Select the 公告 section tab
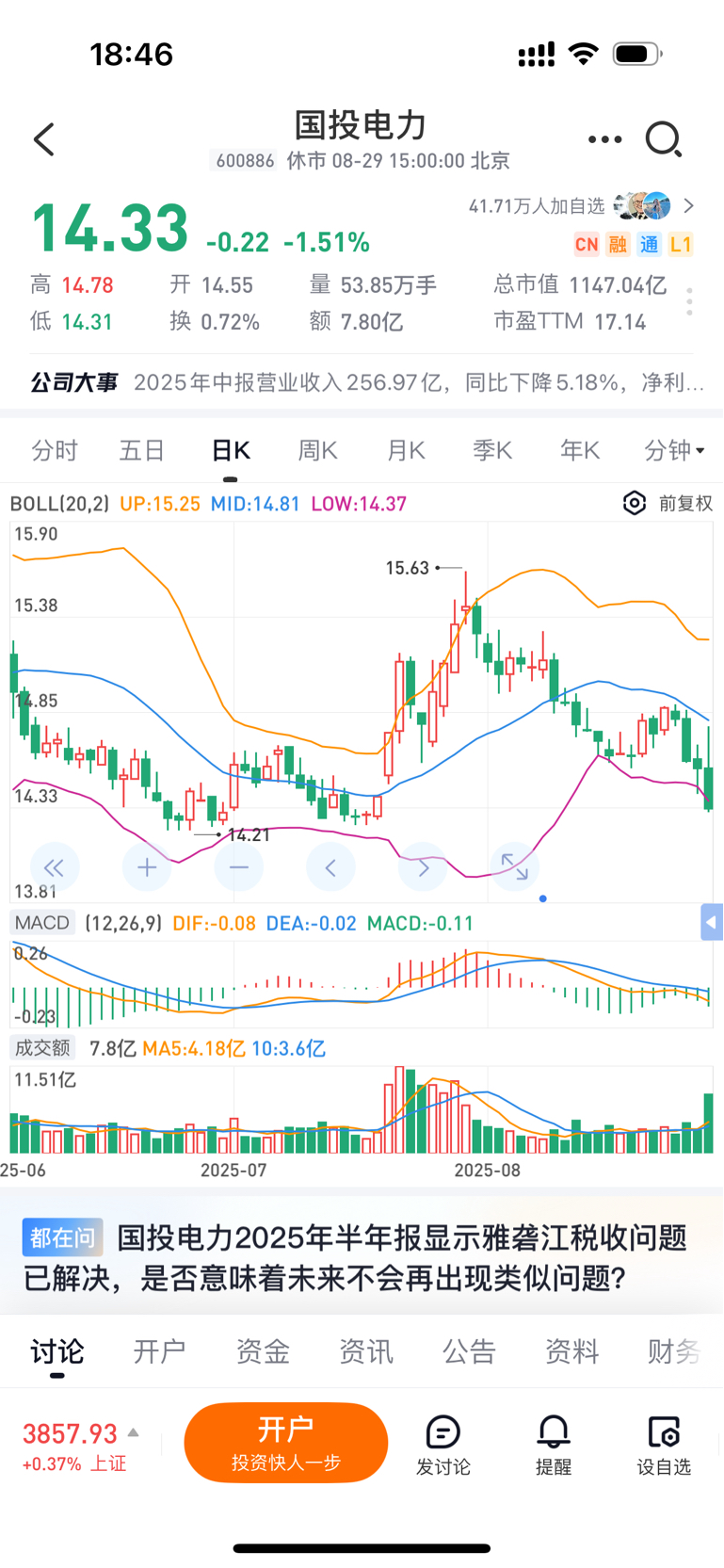Screen dimensions: 724x1568 pyautogui.click(x=469, y=1351)
